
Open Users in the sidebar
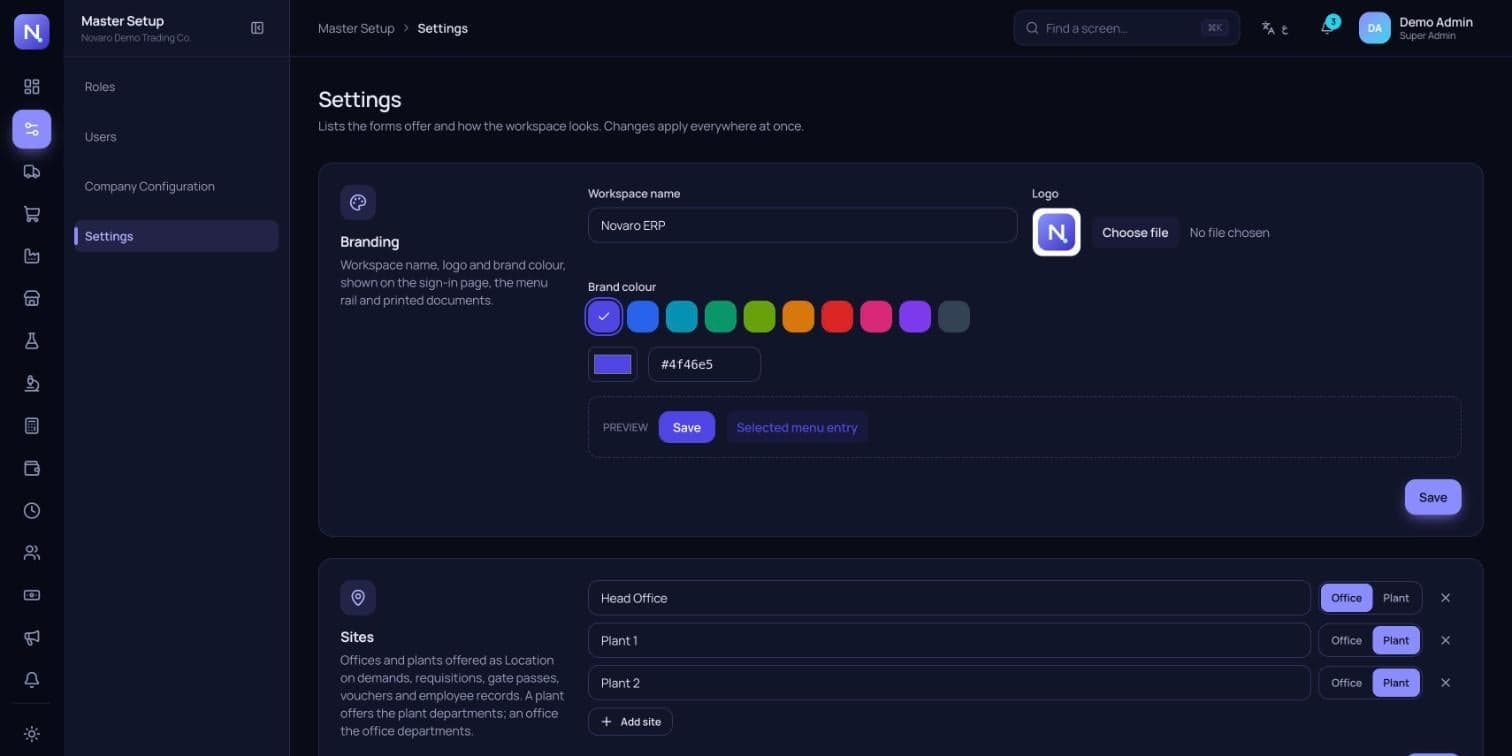176,137
